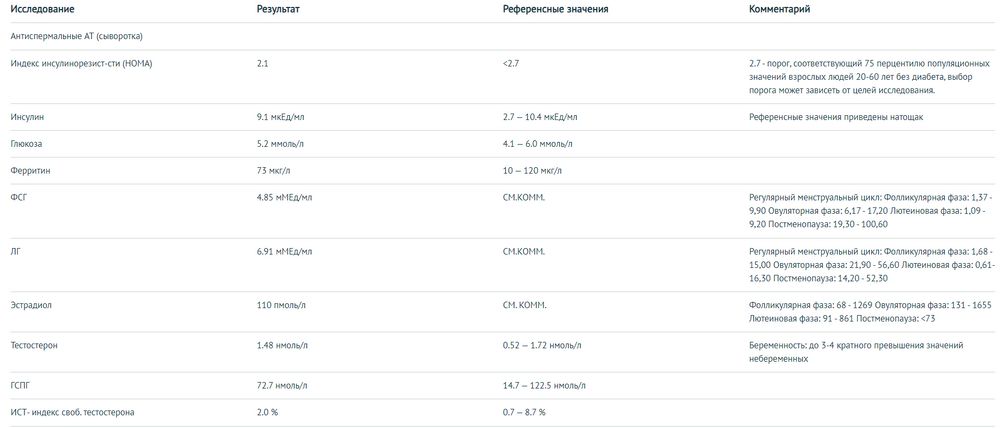The height and width of the screenshot is (428, 1000).
Task: Click the Глюкоза result '5.2 ммоль/л'
Action: pos(280,144)
